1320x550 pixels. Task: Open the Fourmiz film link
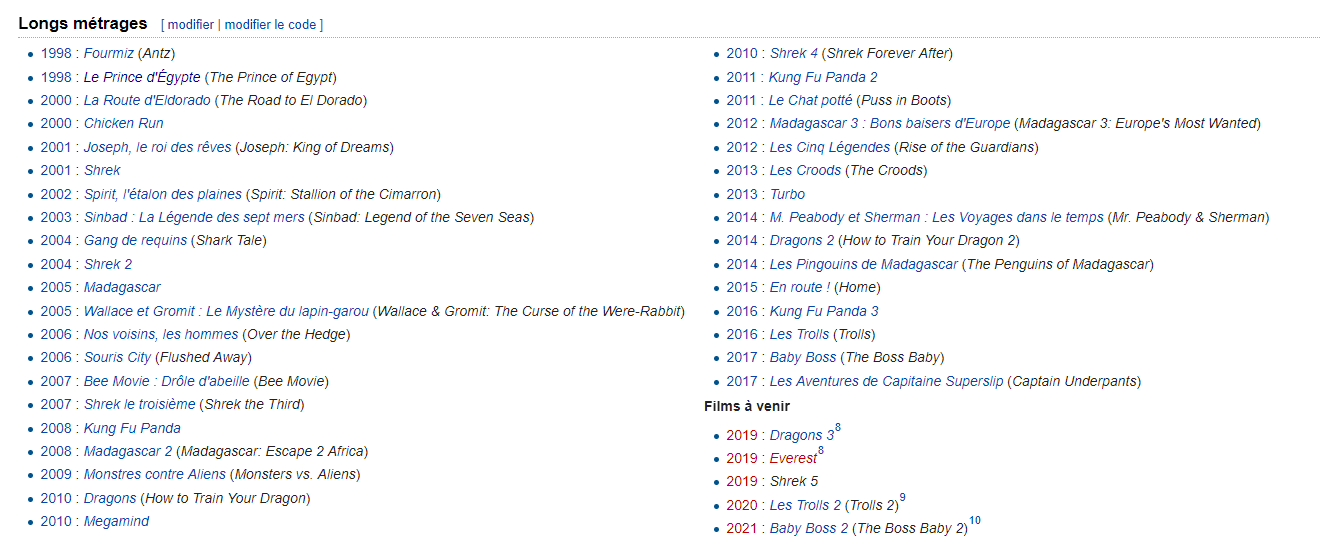[x=109, y=53]
